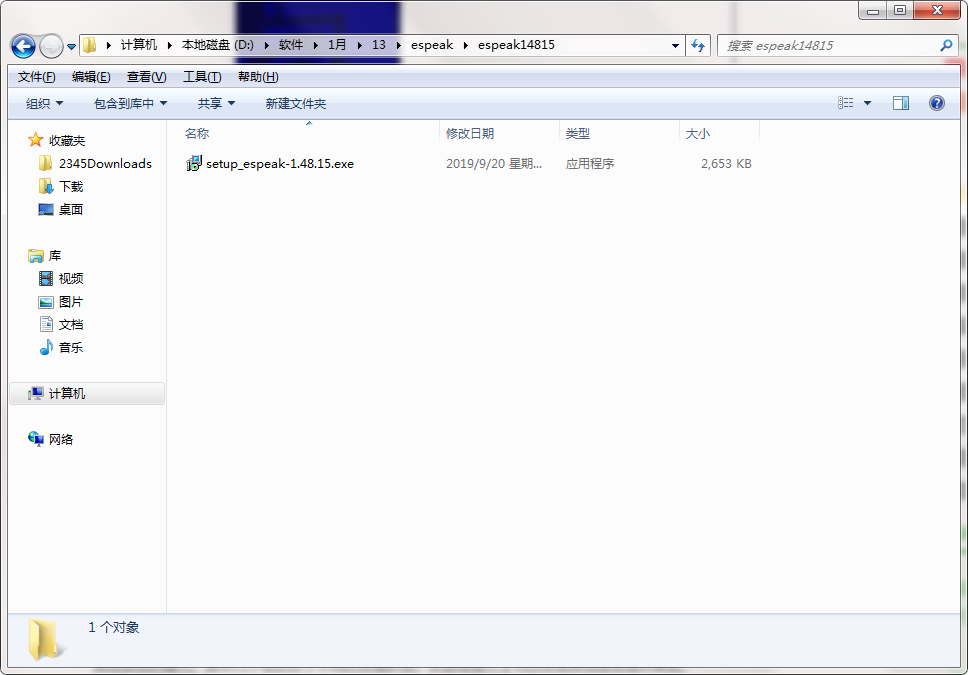The image size is (968, 675).
Task: Open help with the question mark icon
Action: 937,103
